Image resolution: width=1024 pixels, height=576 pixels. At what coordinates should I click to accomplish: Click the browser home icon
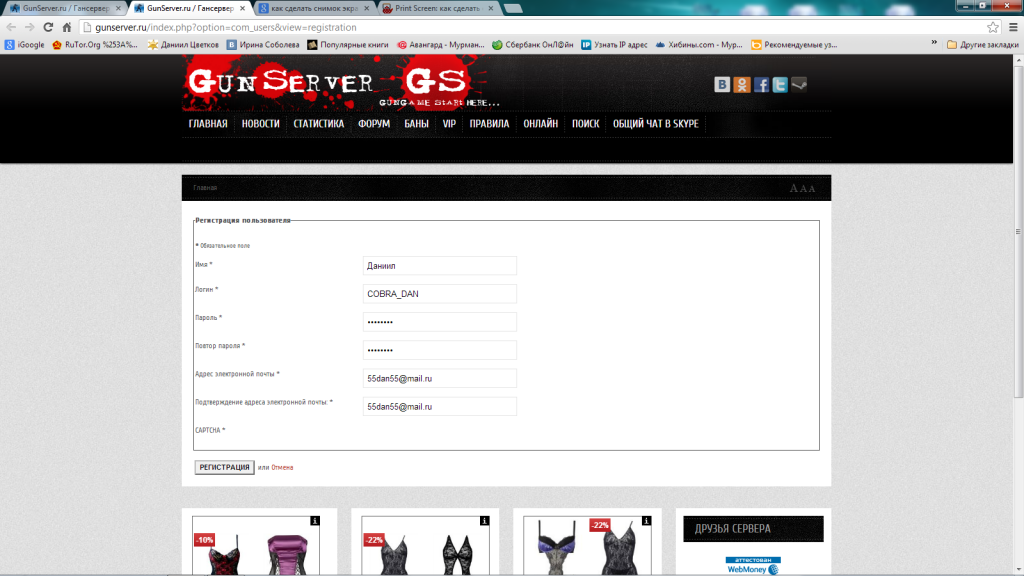[67, 27]
